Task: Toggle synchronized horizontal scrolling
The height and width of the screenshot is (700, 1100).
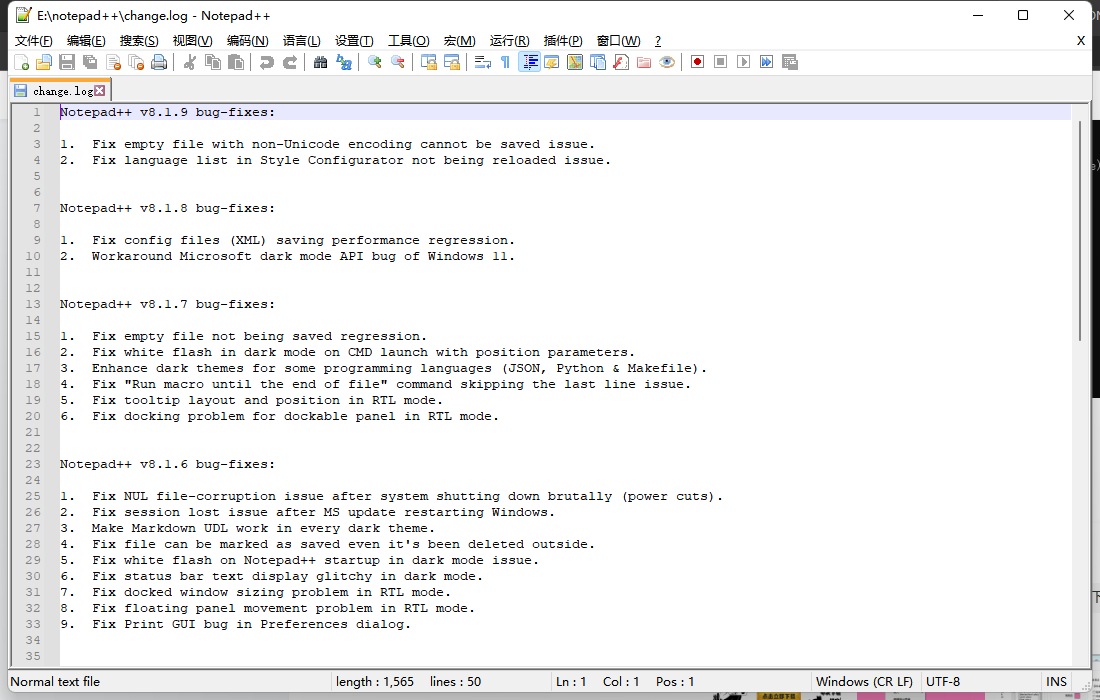Action: point(451,62)
